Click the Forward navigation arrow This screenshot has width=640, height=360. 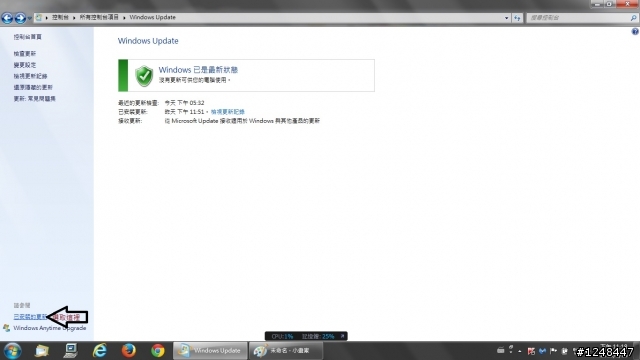[20, 18]
